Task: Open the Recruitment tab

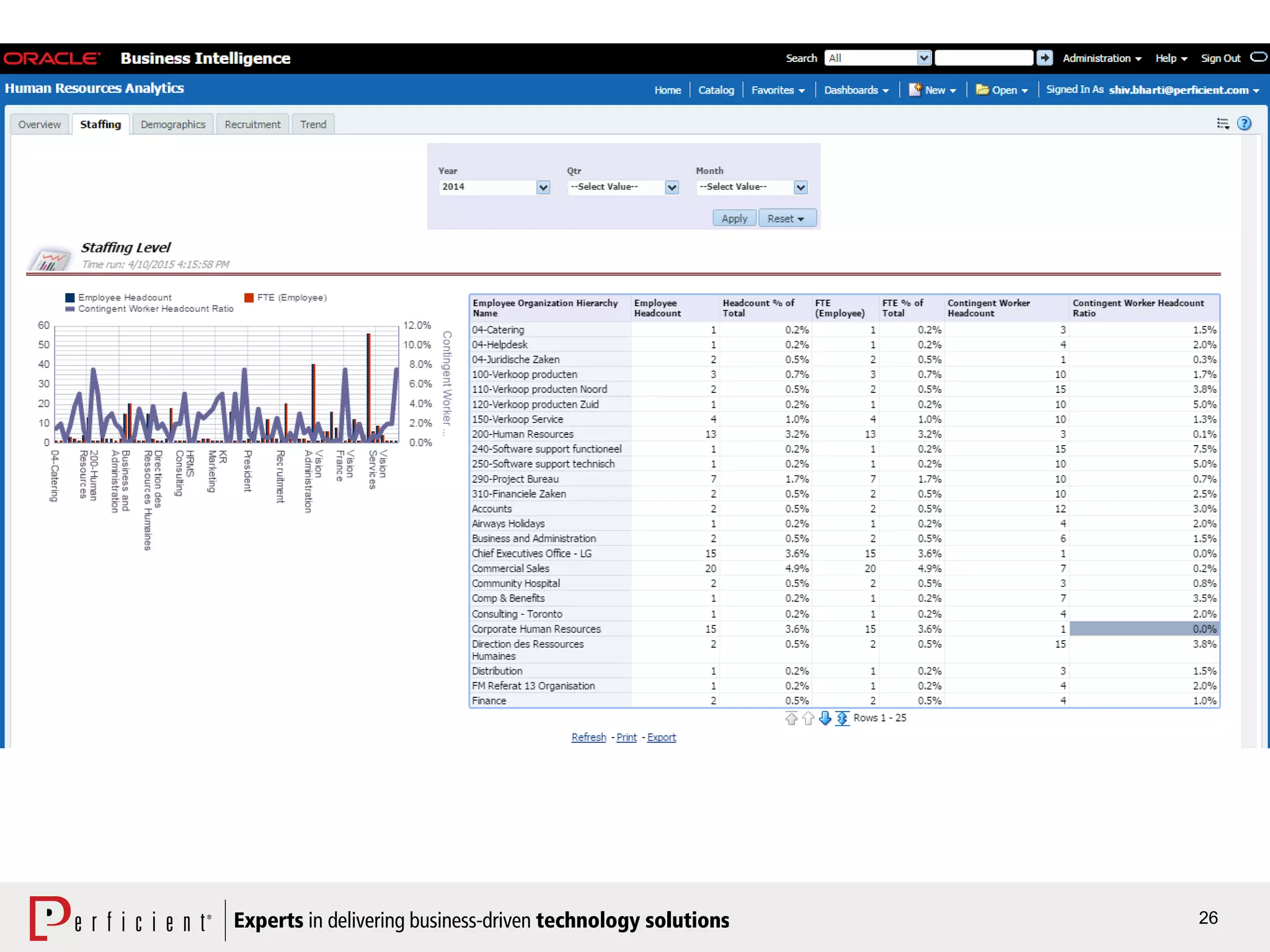Action: click(x=252, y=125)
